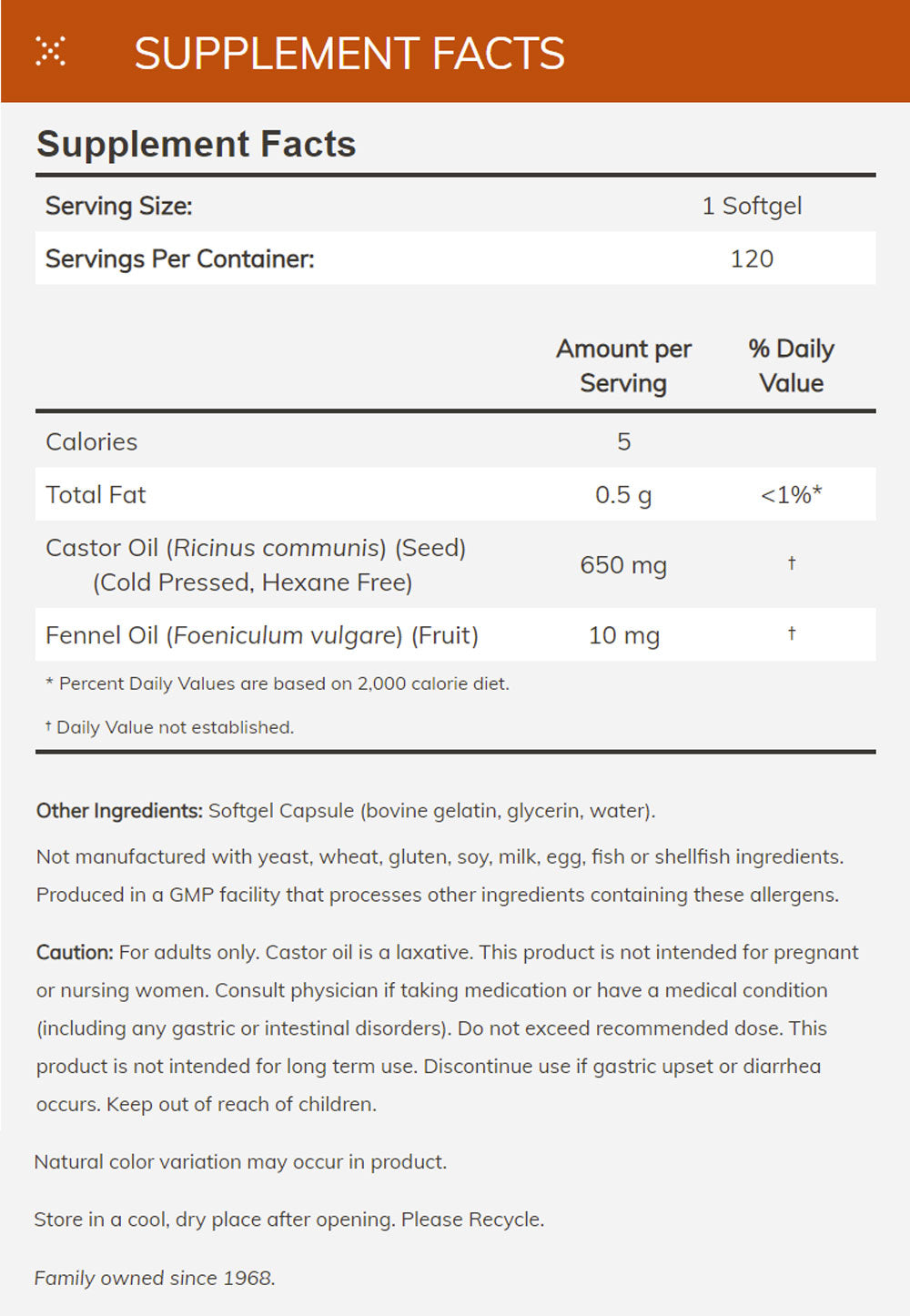The image size is (910, 1316).
Task: Click the dotted cross icon in orange header
Action: click(50, 52)
